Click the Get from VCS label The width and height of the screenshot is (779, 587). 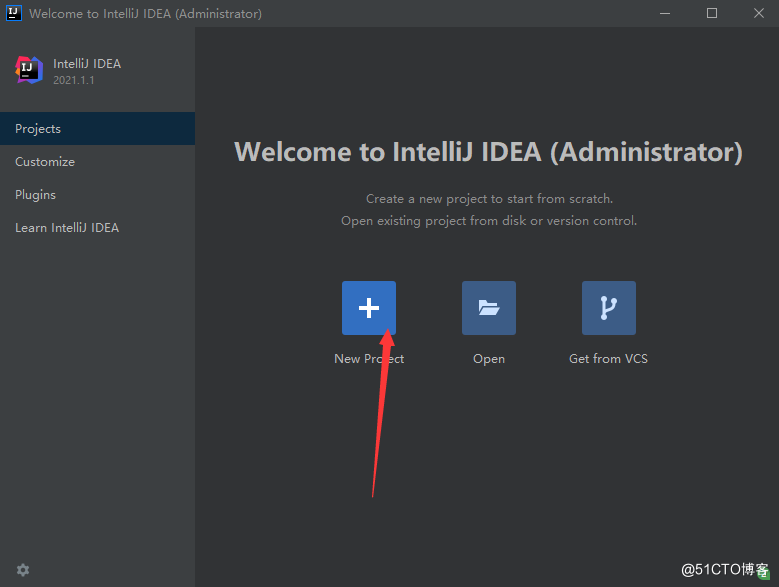[609, 359]
